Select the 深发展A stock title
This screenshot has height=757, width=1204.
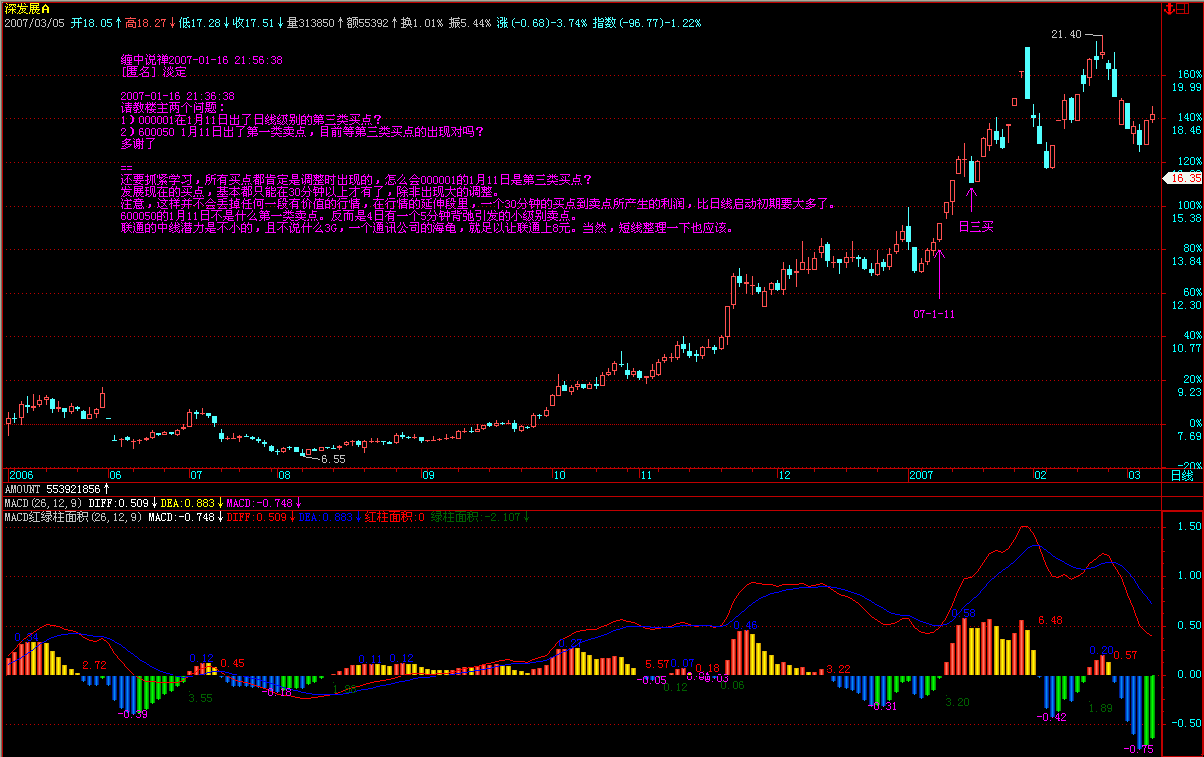click(x=26, y=8)
